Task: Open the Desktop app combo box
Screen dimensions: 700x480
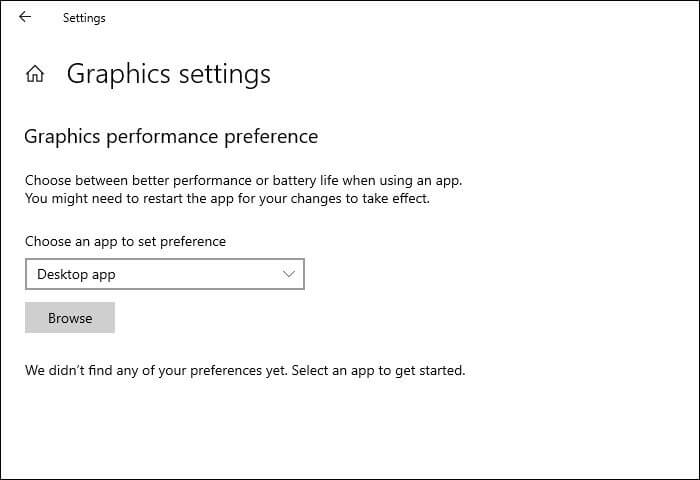Action: [164, 274]
